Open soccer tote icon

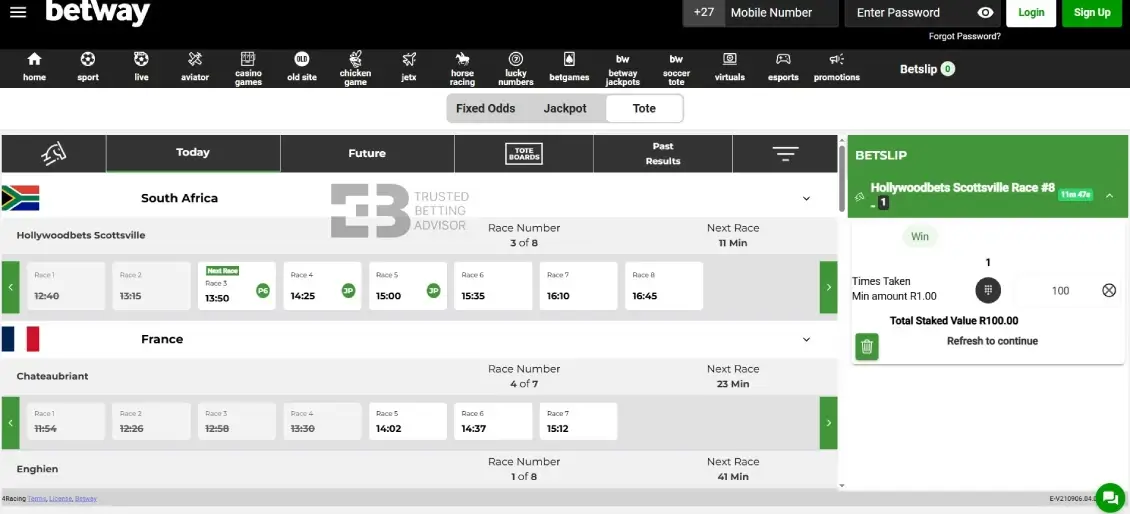click(x=676, y=59)
